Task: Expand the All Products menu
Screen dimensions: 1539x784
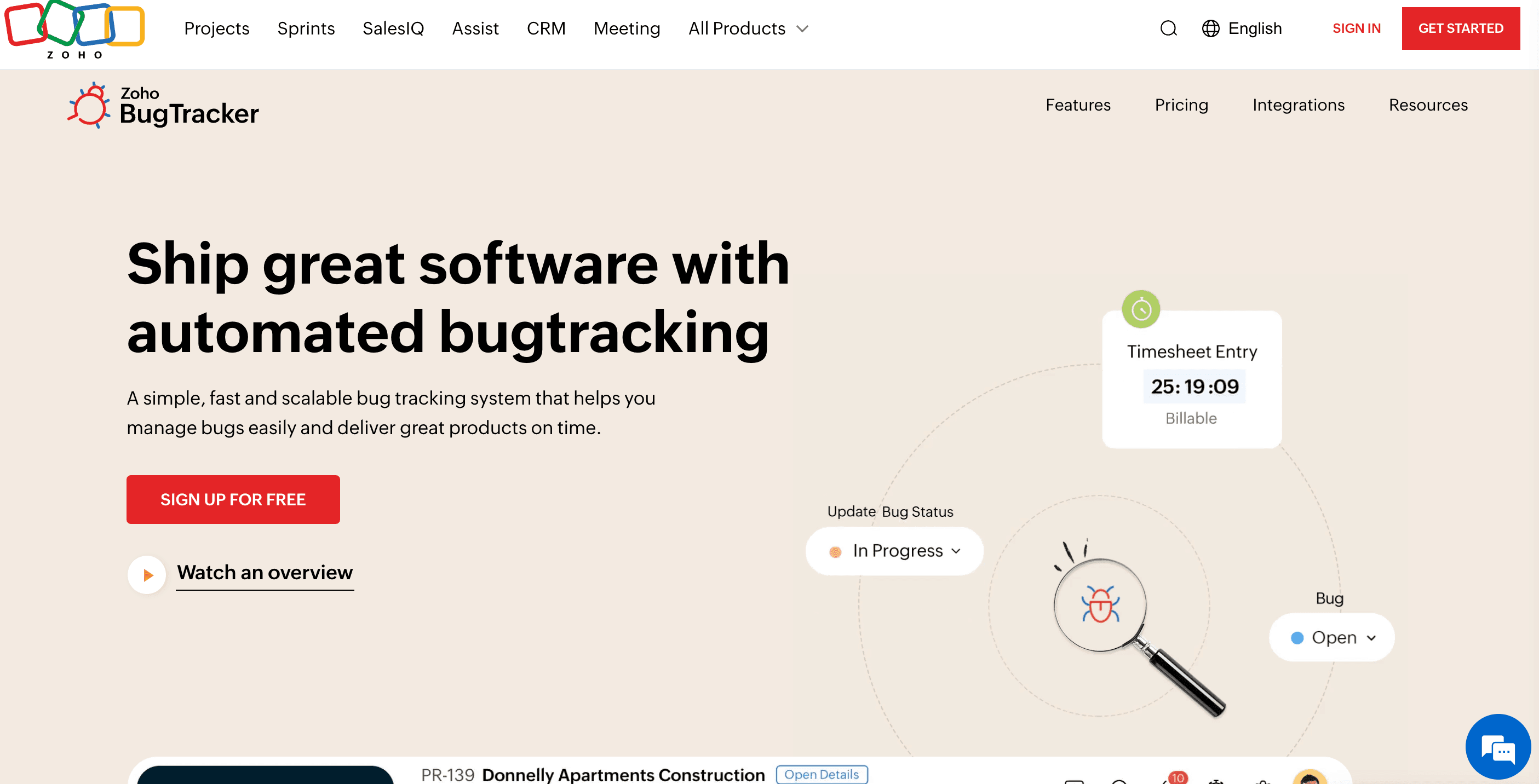Action: (748, 28)
